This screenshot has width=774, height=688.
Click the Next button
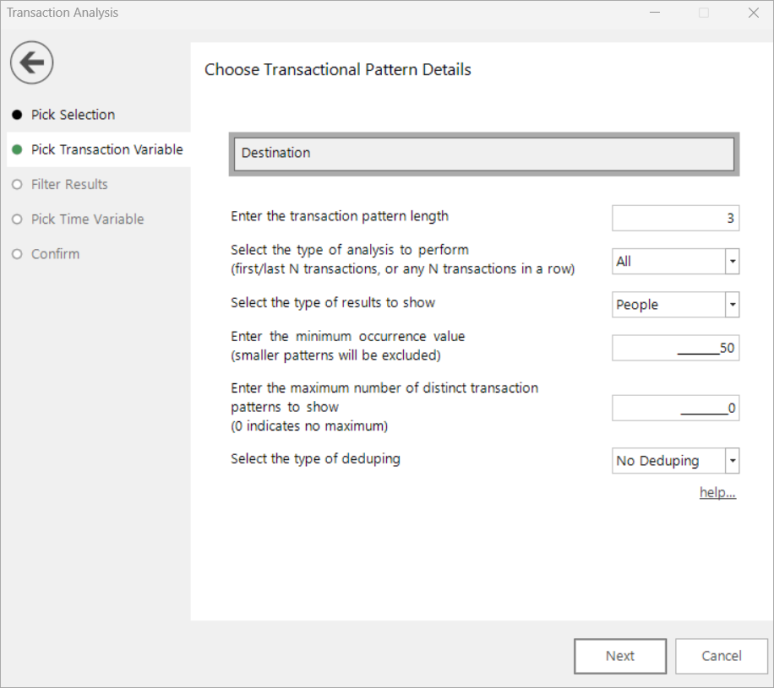pyautogui.click(x=620, y=656)
